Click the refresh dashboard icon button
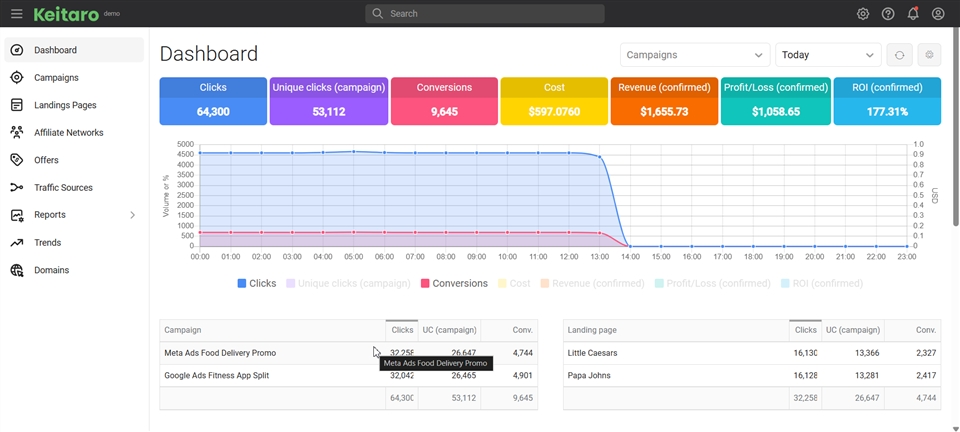960x432 pixels. tap(899, 56)
